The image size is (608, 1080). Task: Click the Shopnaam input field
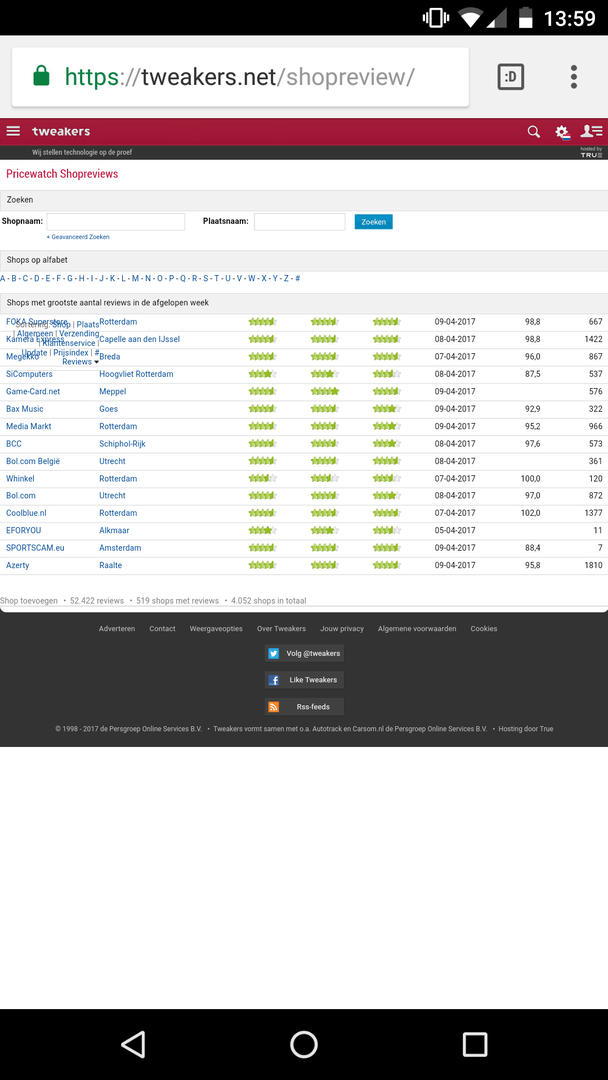116,222
